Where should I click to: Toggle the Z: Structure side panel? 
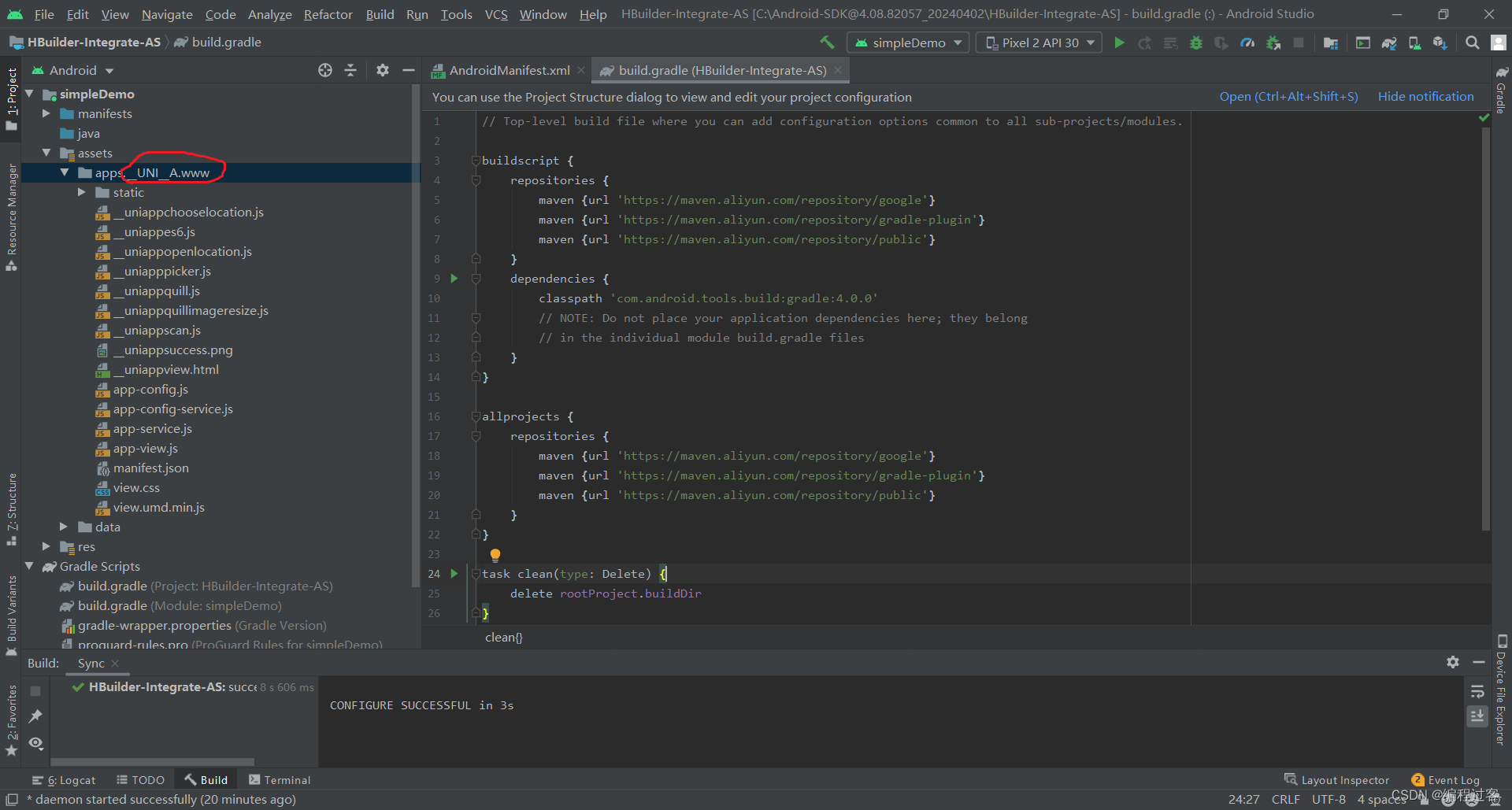point(11,509)
